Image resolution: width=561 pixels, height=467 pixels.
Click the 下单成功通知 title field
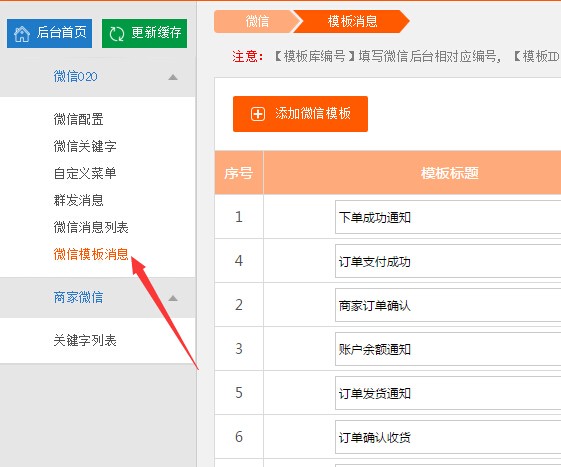pos(448,217)
